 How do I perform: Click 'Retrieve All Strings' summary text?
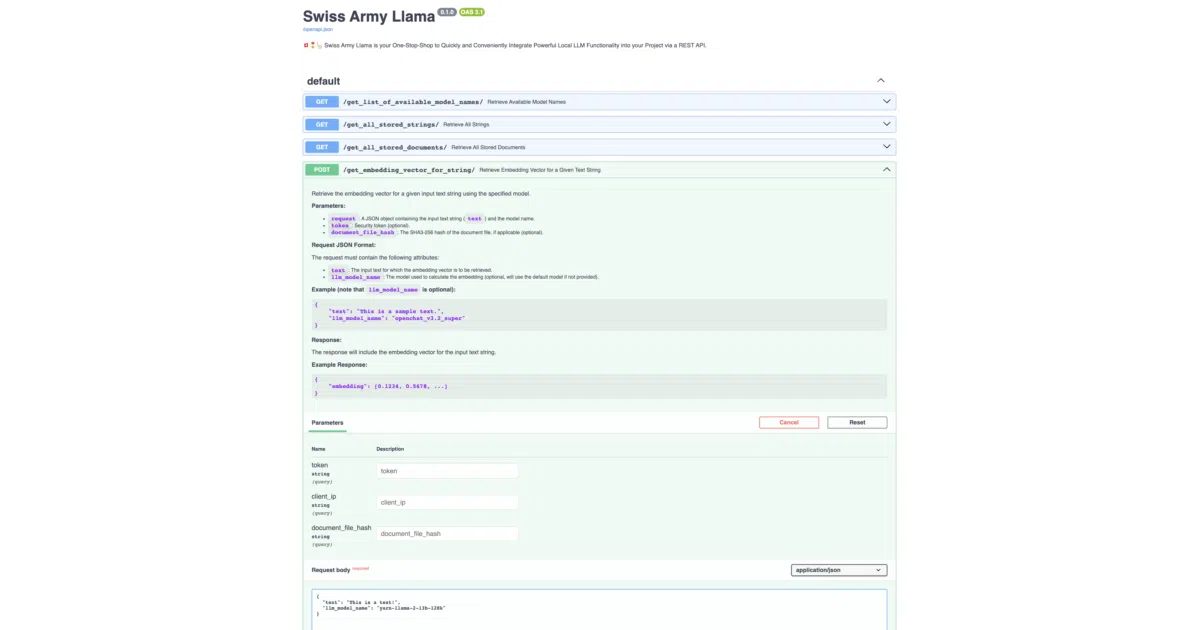point(466,124)
